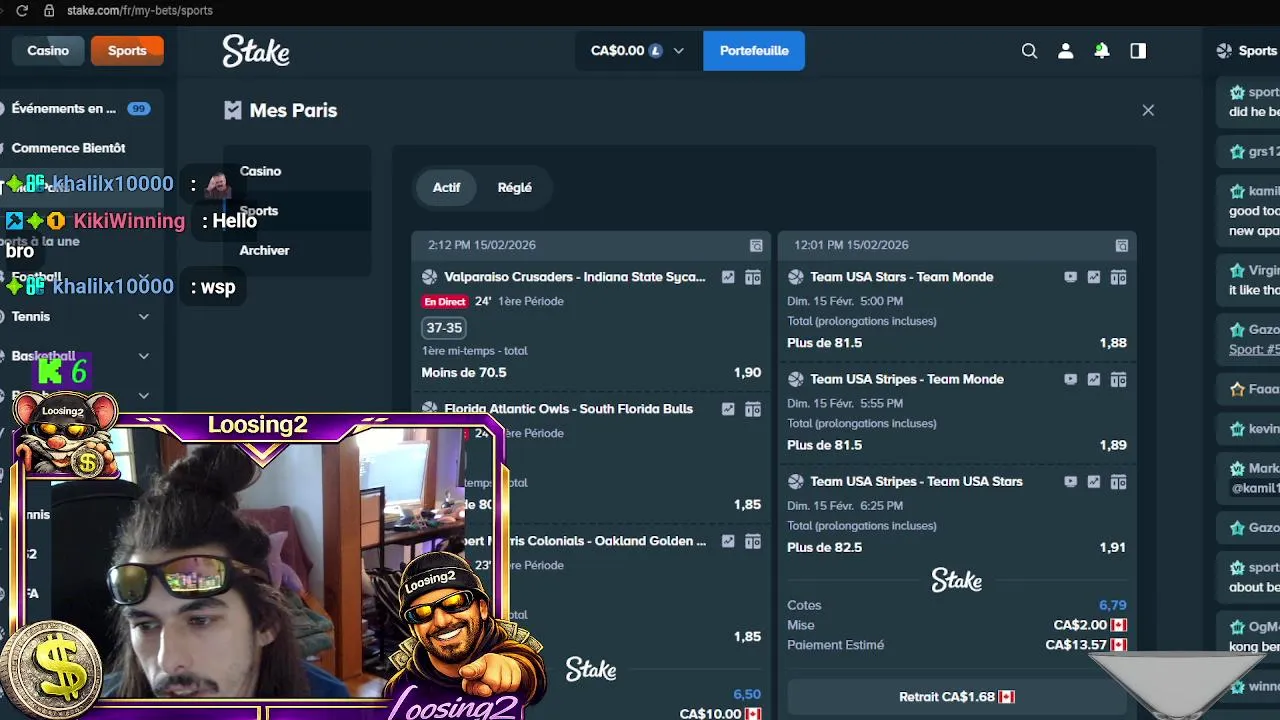Click the Stake logo in the header
The width and height of the screenshot is (1280, 720).
(256, 51)
